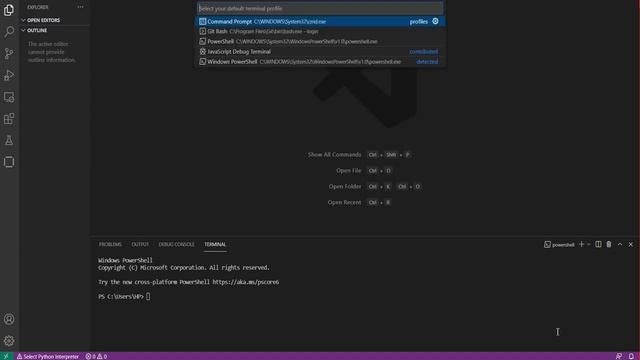Click the Explorer more actions ellipsis
The height and width of the screenshot is (360, 640).
80,7
